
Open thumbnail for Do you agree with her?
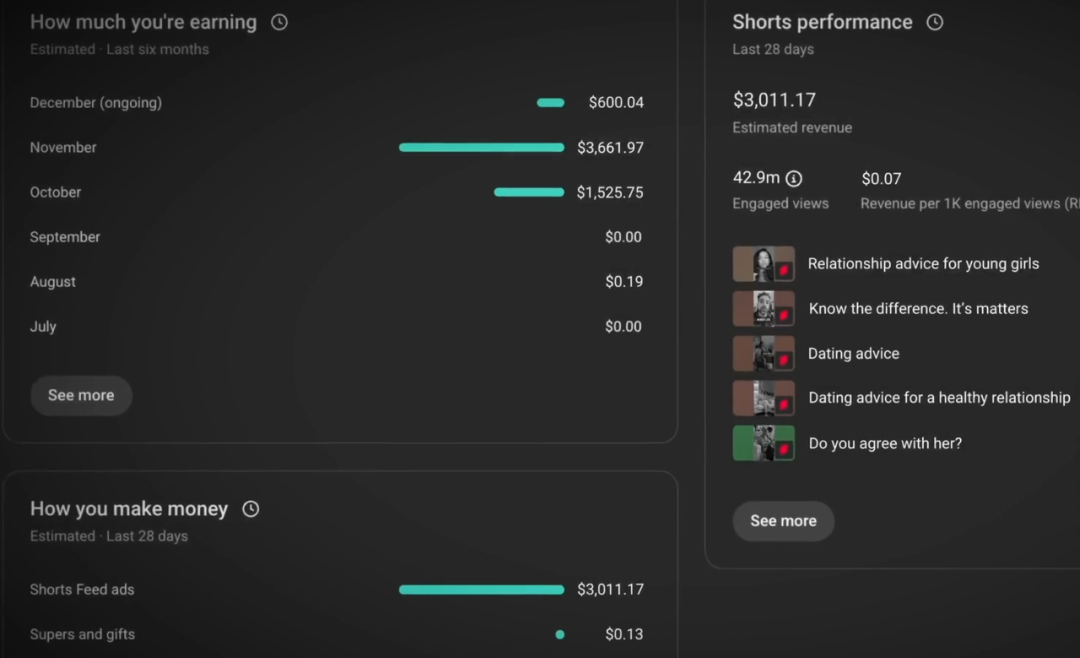(763, 443)
